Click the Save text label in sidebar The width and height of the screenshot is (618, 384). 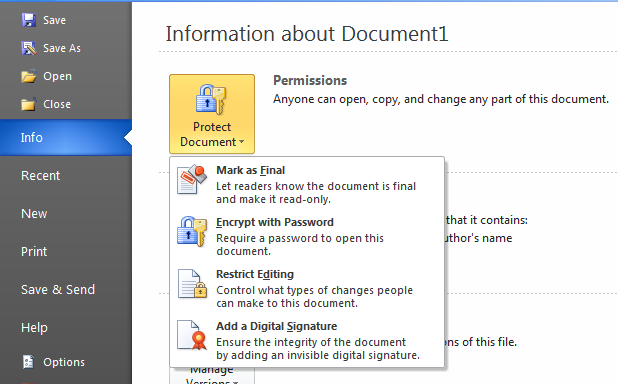(x=54, y=20)
